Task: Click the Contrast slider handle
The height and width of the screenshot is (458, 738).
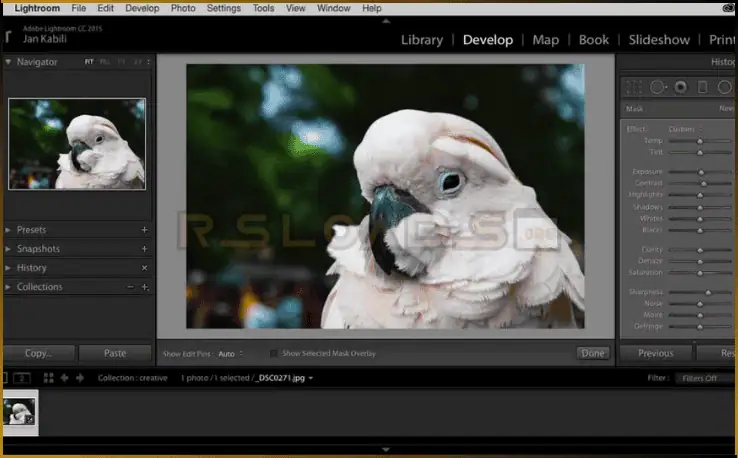Action: [x=704, y=183]
